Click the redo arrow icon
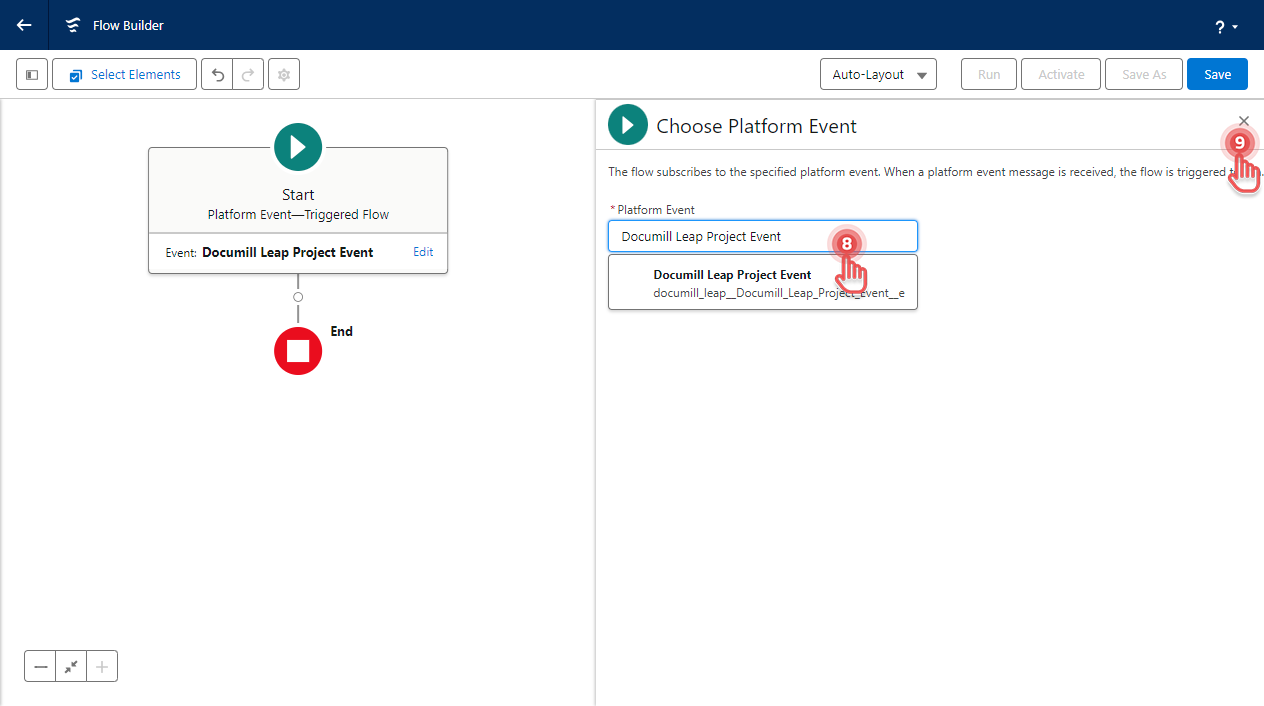 [247, 73]
